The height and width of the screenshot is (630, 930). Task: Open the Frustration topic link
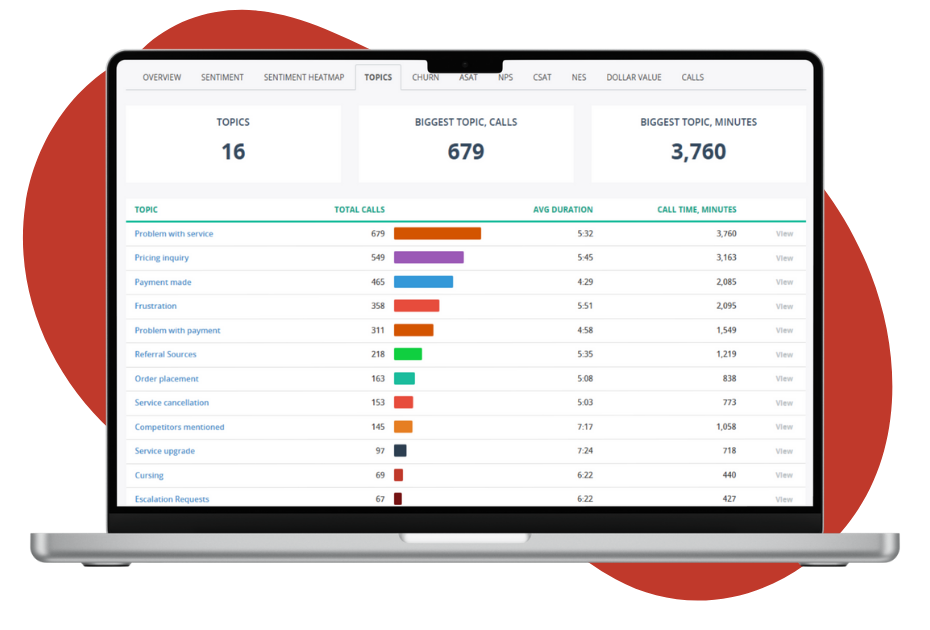tap(156, 306)
